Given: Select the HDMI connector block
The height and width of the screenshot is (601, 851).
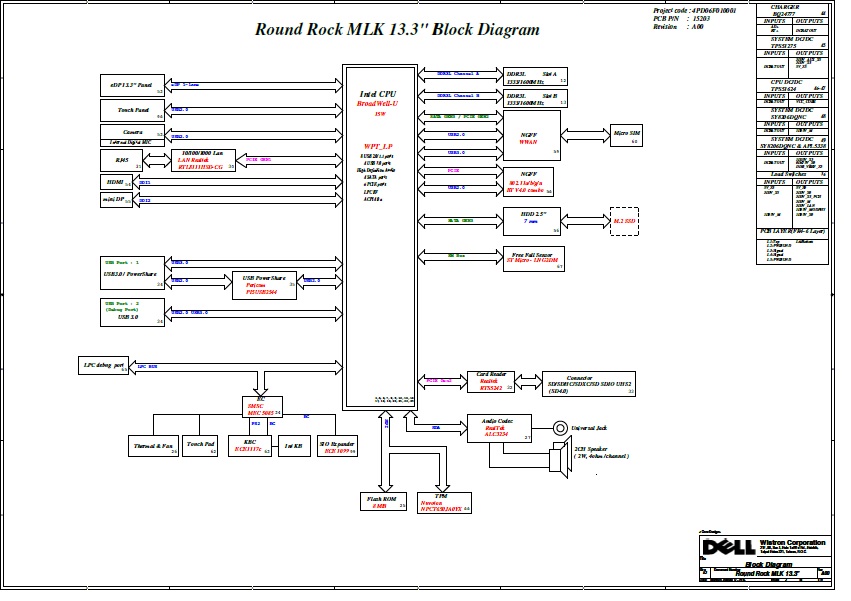Looking at the screenshot, I should [118, 182].
